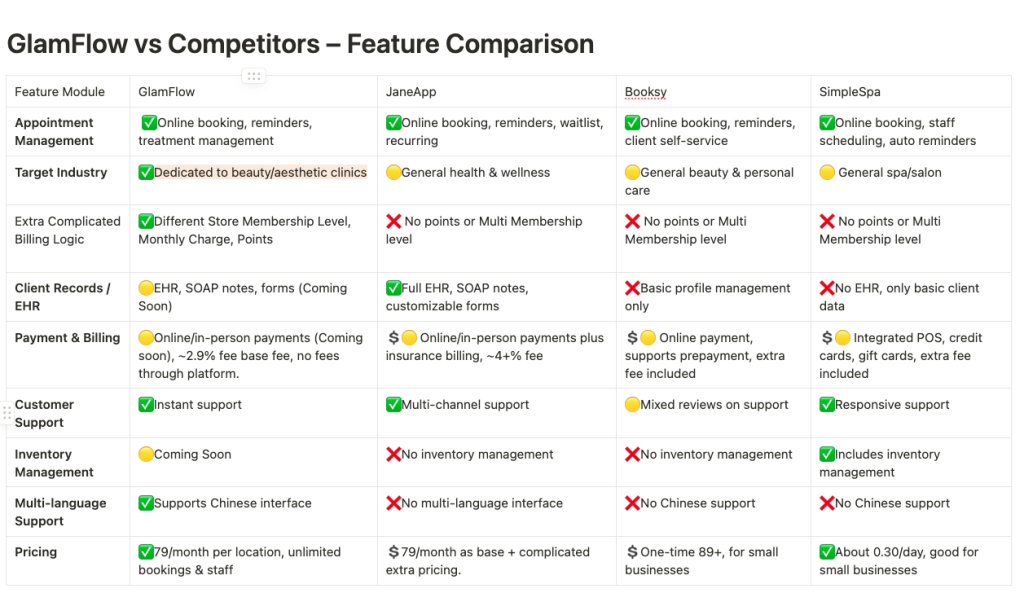Click green checkmark in SimpleSpa Inventory cell
The width and height of the screenshot is (1024, 593).
pos(827,454)
